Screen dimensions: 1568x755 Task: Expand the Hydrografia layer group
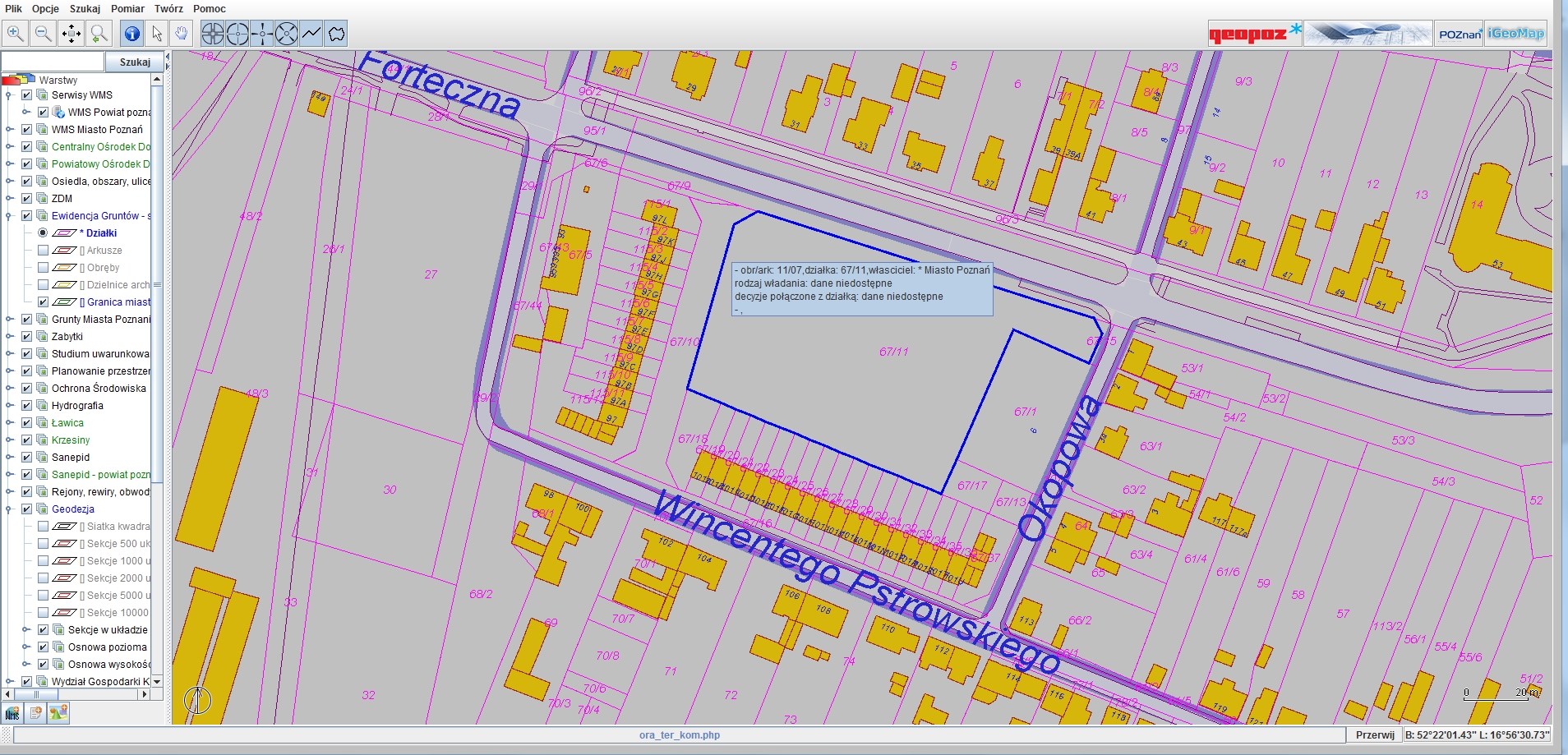pyautogui.click(x=10, y=406)
